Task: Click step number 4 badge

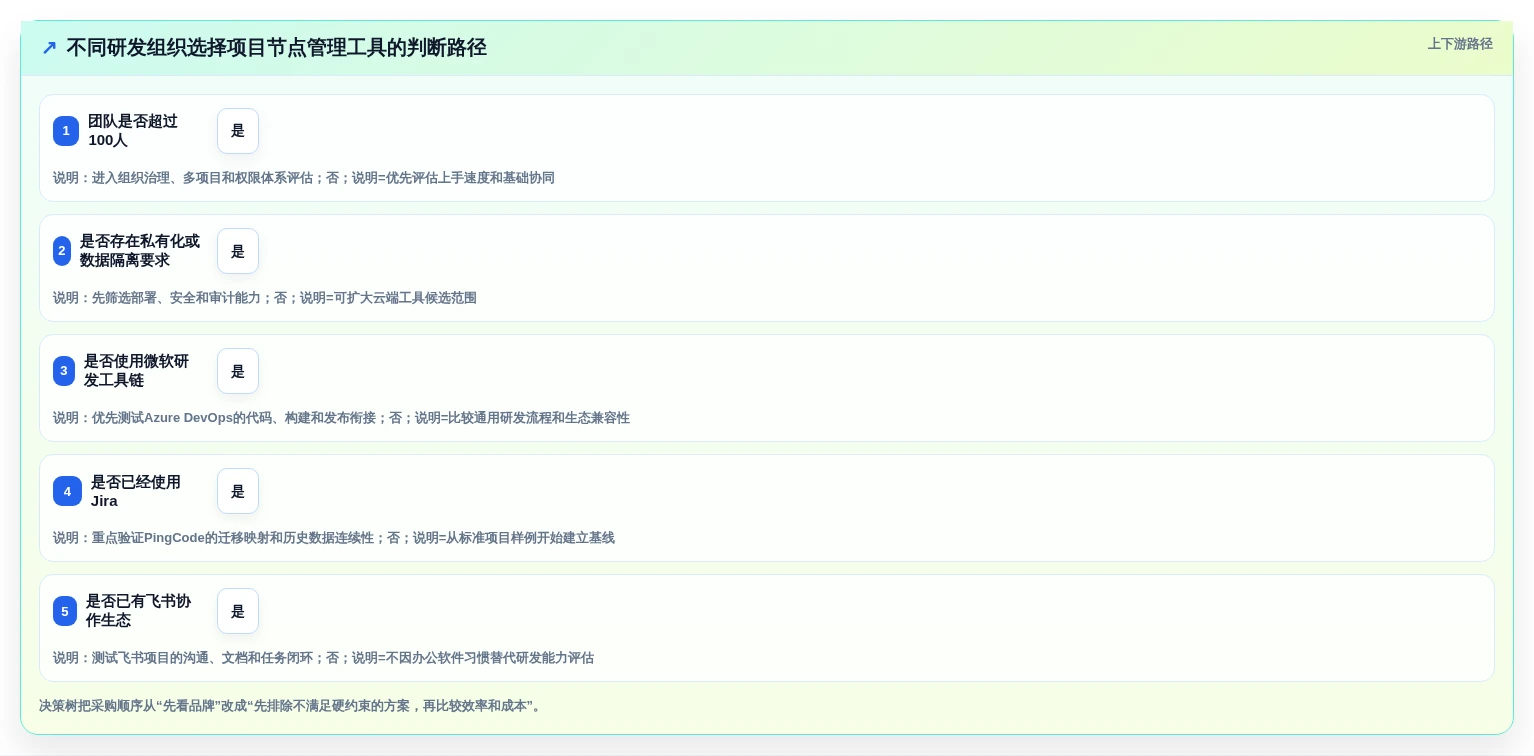Action: [x=67, y=491]
